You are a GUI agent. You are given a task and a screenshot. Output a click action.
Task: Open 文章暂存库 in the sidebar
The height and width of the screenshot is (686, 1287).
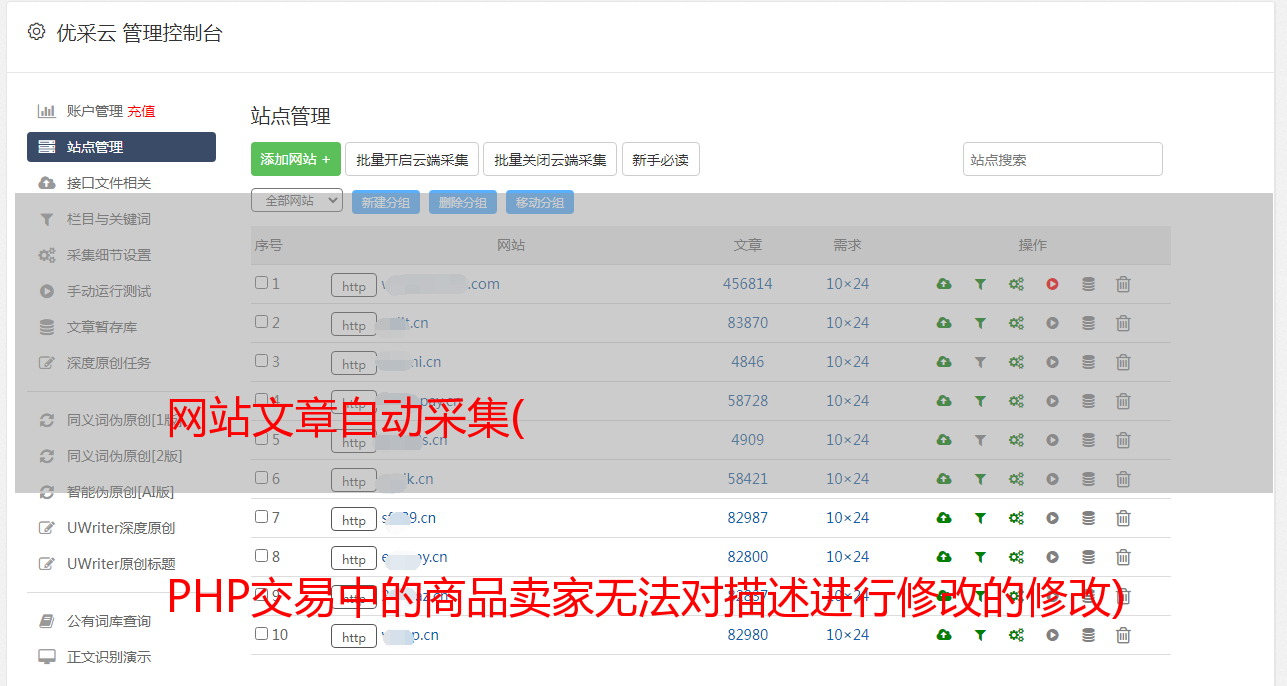pos(102,327)
